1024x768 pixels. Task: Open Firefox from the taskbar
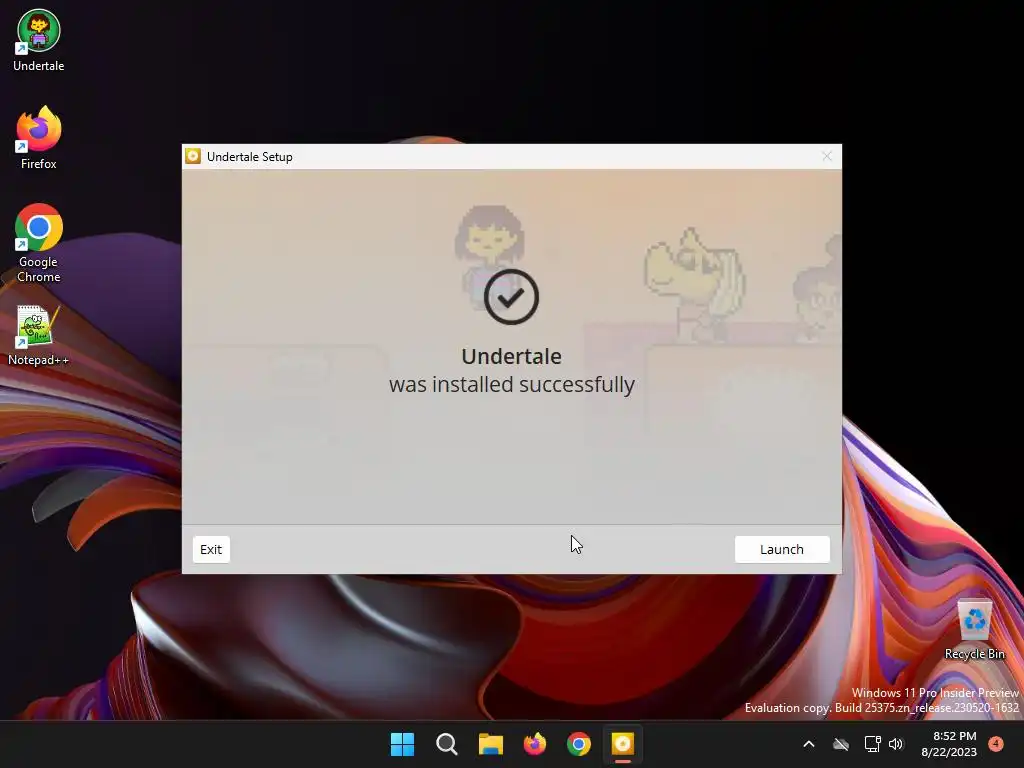click(x=535, y=744)
